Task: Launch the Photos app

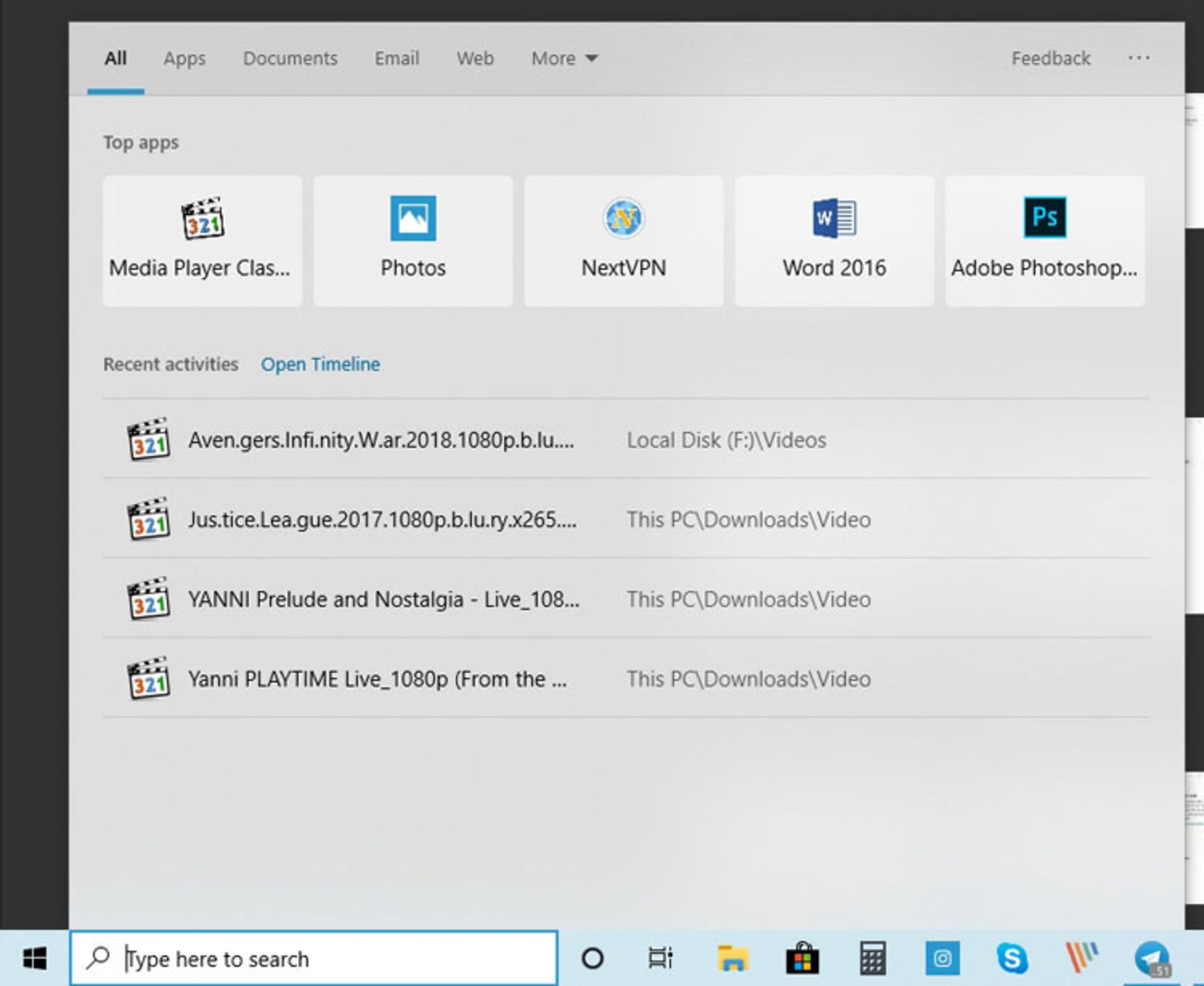Action: point(413,241)
